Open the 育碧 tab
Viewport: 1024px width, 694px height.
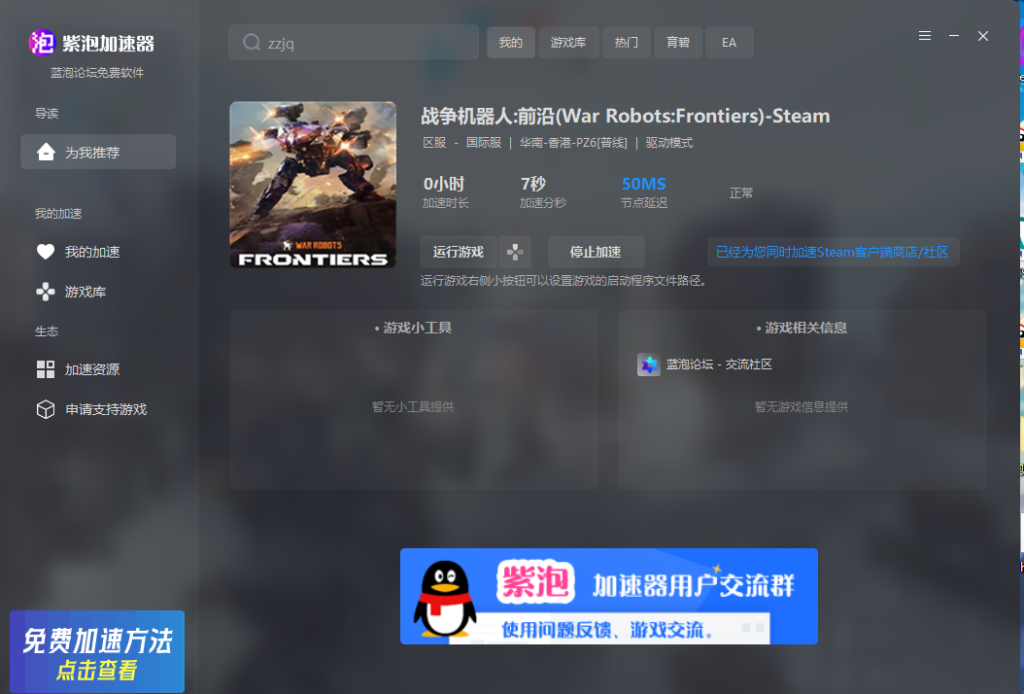click(678, 42)
